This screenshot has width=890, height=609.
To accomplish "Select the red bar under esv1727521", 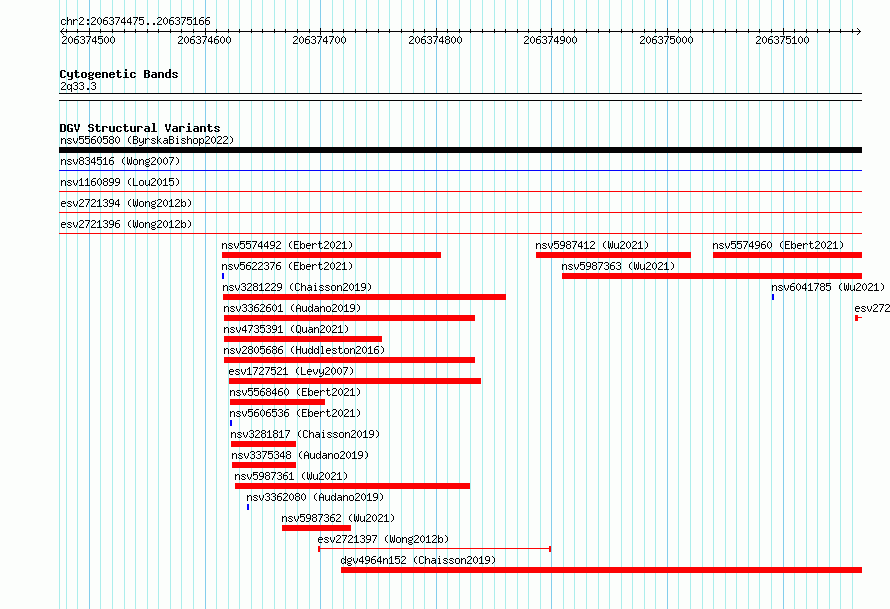I will tap(355, 381).
